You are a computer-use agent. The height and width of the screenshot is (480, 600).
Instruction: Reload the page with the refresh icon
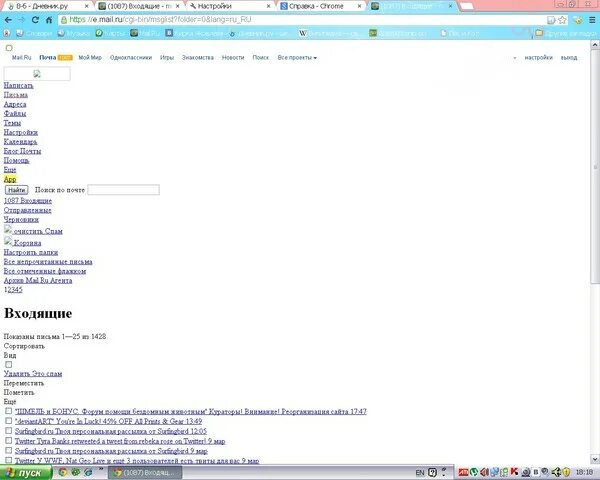click(x=35, y=20)
